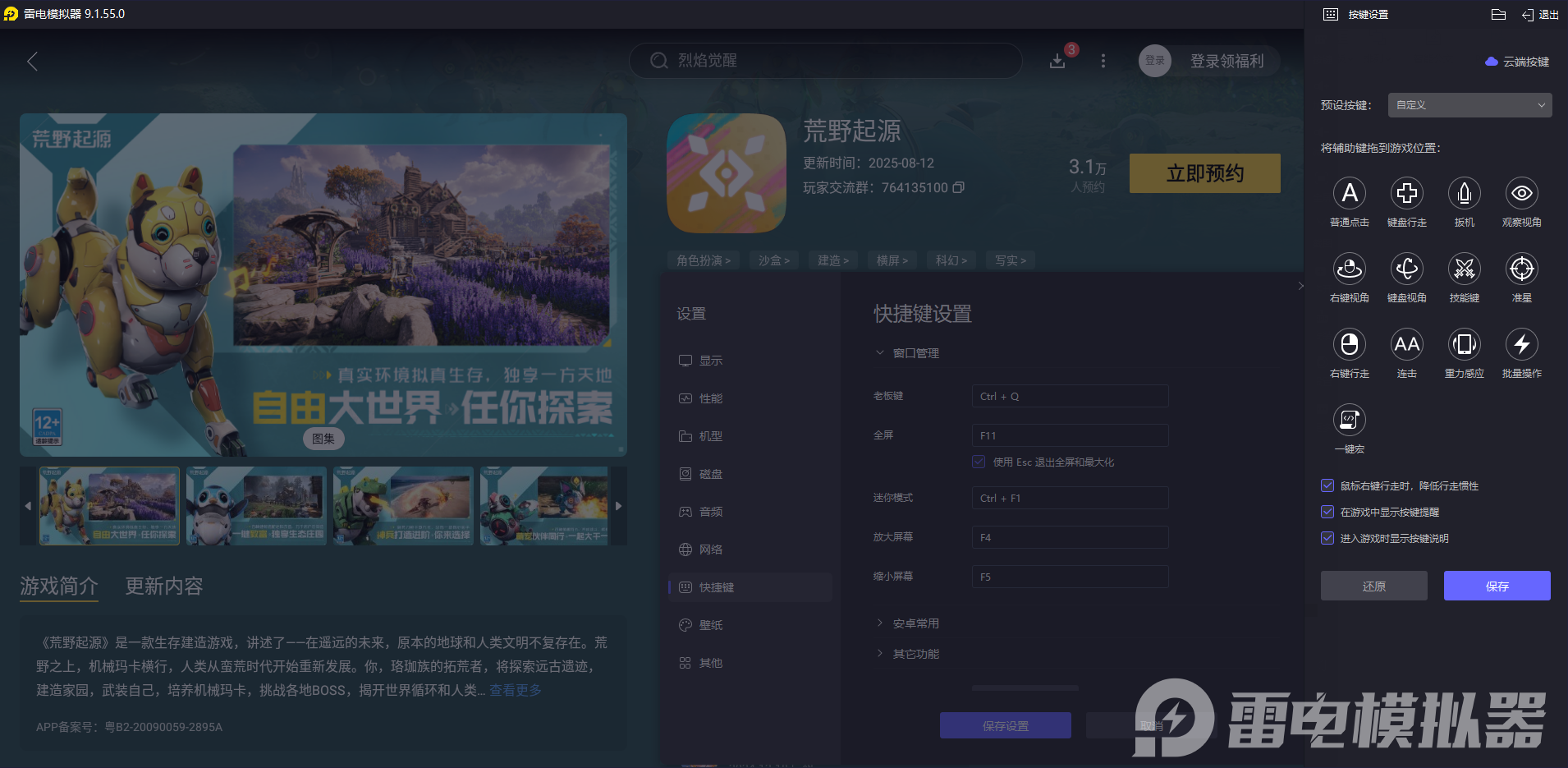The image size is (1568, 768).
Task: Pick the 准星 crosshair mapping icon
Action: point(1521,269)
